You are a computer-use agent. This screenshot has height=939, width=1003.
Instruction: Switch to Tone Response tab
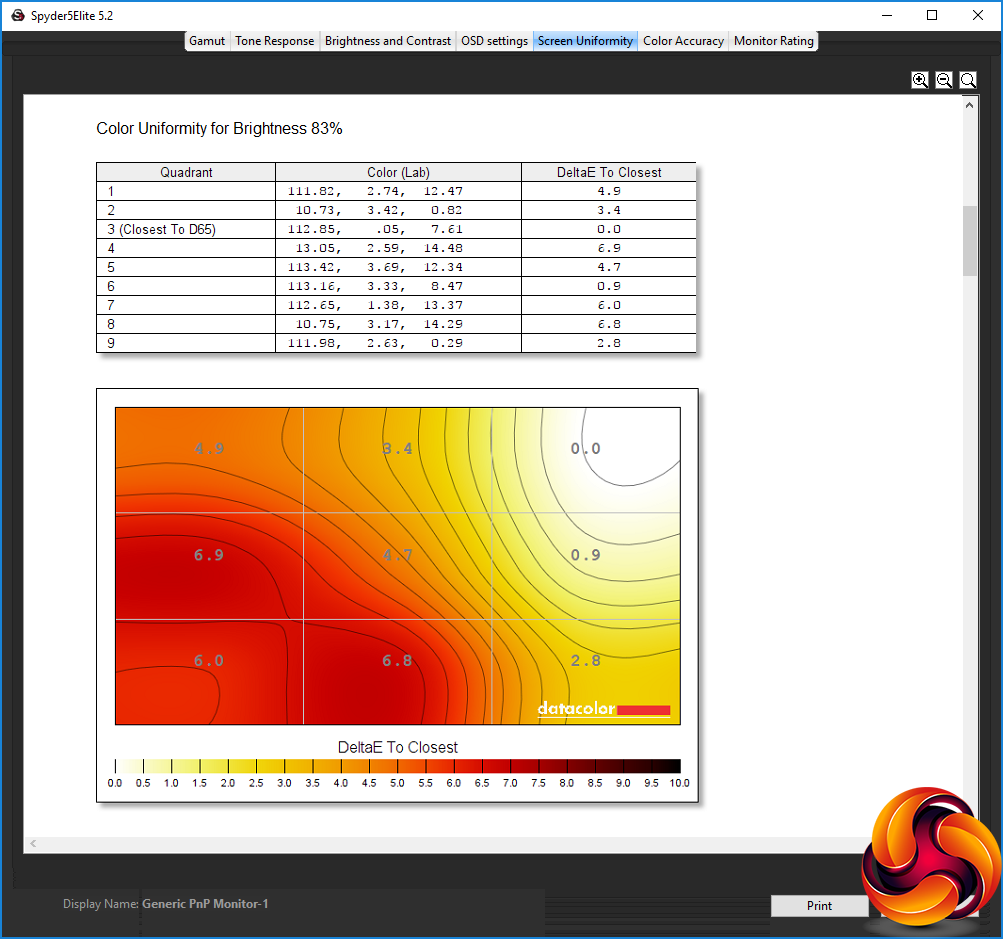point(274,41)
